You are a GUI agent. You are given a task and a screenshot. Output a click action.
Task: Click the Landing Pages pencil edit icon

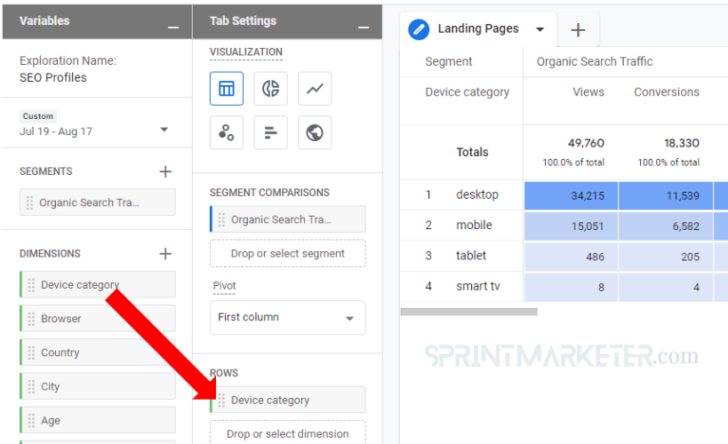pos(418,29)
